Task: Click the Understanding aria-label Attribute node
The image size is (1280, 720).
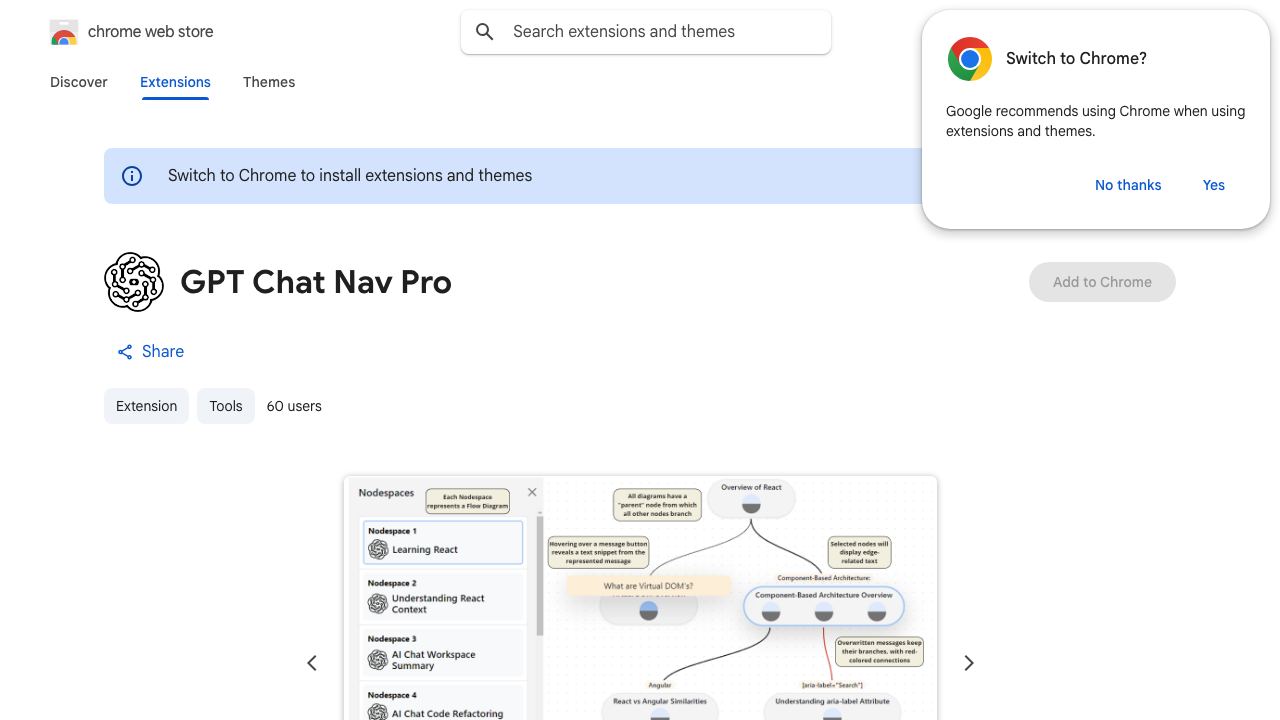Action: pyautogui.click(x=832, y=706)
